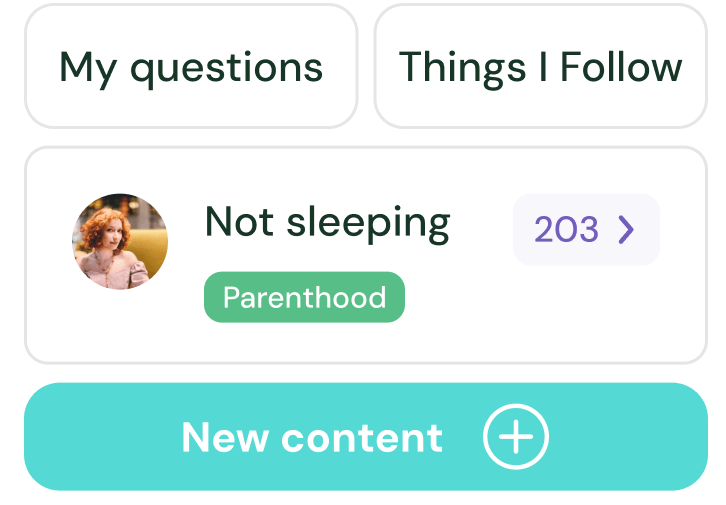Switch to the Things I Follow tab
726x505 pixels.
[x=541, y=66]
